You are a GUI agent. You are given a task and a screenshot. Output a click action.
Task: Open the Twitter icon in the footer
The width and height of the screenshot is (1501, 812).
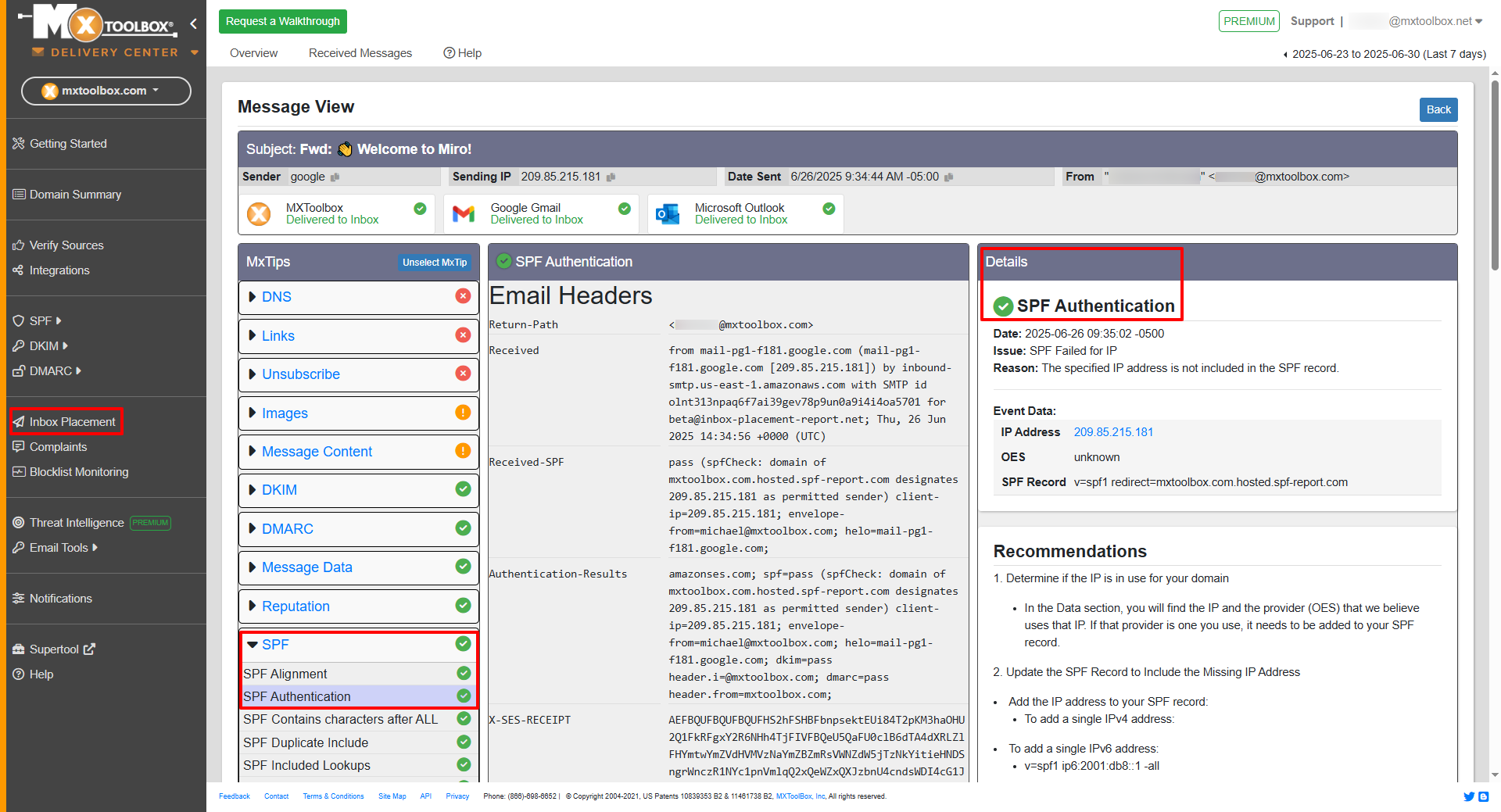(x=1468, y=796)
